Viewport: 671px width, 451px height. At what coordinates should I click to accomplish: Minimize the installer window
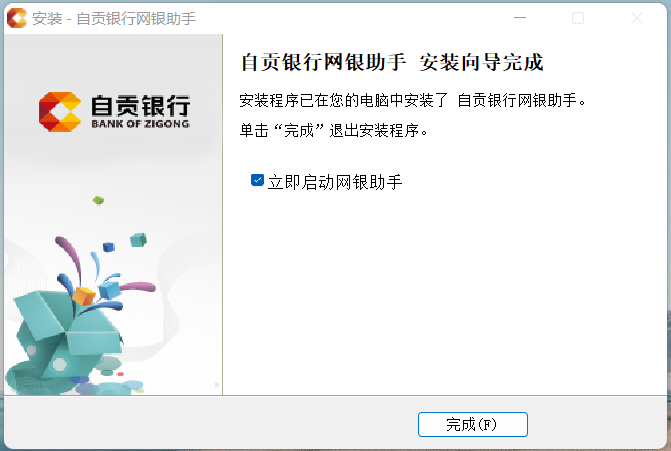point(520,18)
